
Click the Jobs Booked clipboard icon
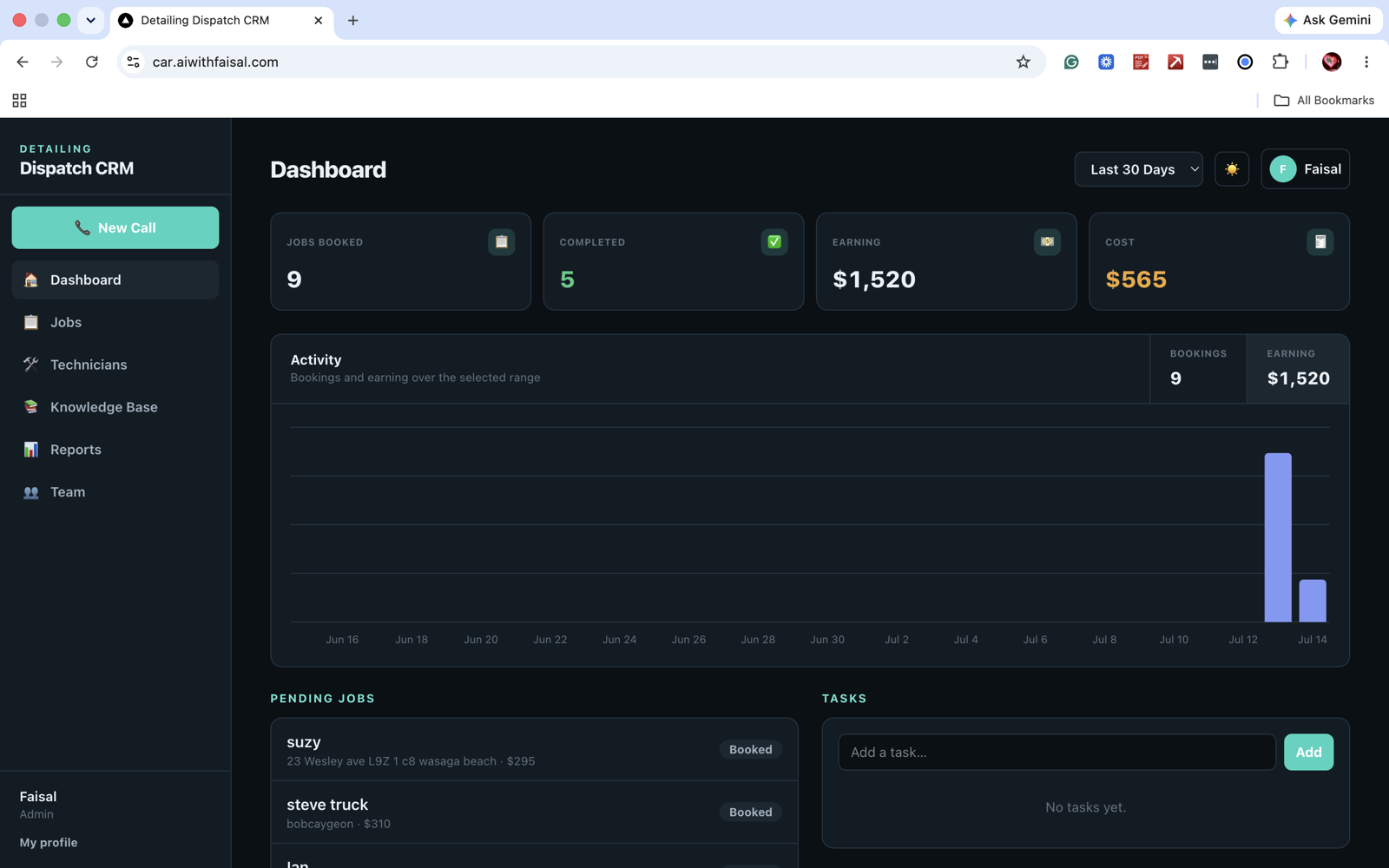coord(501,242)
